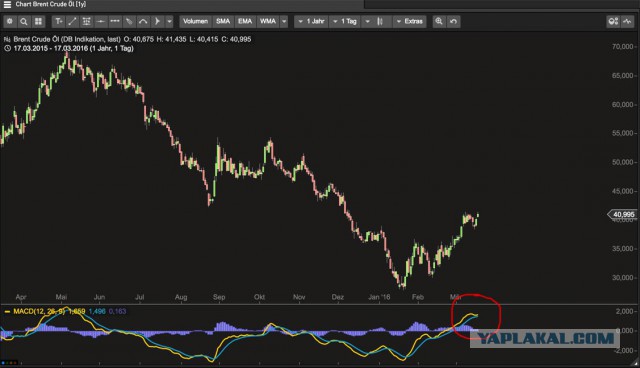Click the 'Sep' label on the time axis
The image size is (640, 368).
219,297
